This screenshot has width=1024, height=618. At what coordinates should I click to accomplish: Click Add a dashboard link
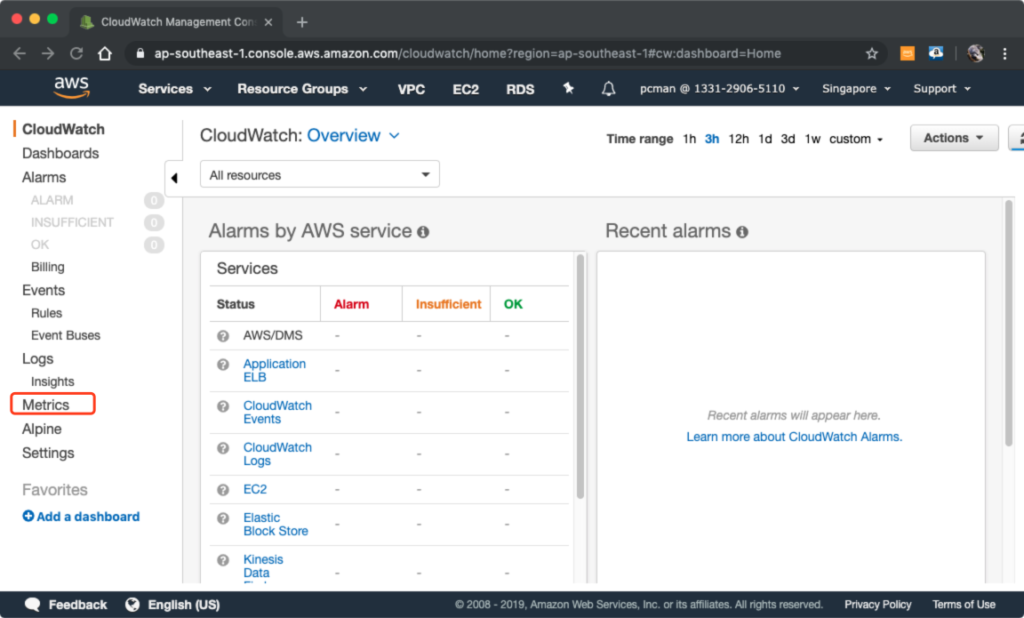(81, 517)
